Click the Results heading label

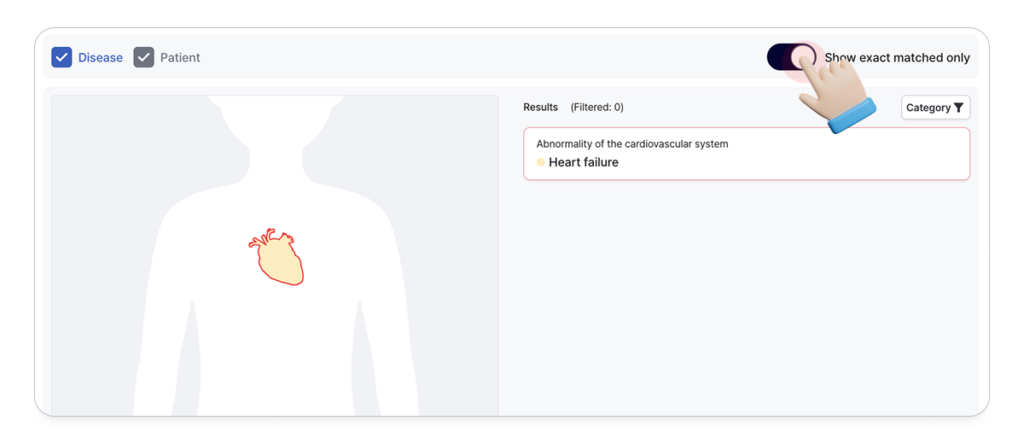click(541, 107)
